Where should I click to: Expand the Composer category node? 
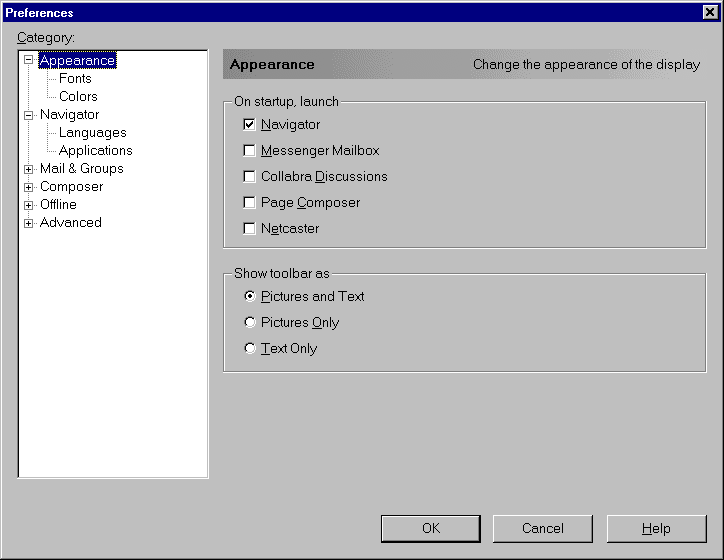tap(29, 187)
